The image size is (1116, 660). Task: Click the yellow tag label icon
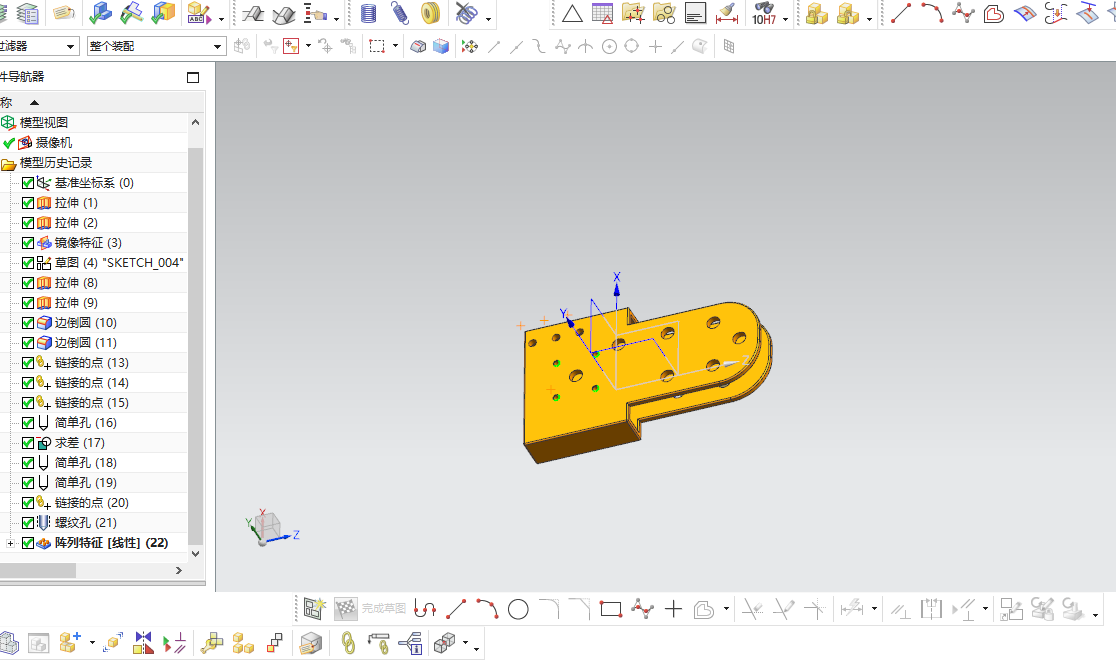(63, 13)
